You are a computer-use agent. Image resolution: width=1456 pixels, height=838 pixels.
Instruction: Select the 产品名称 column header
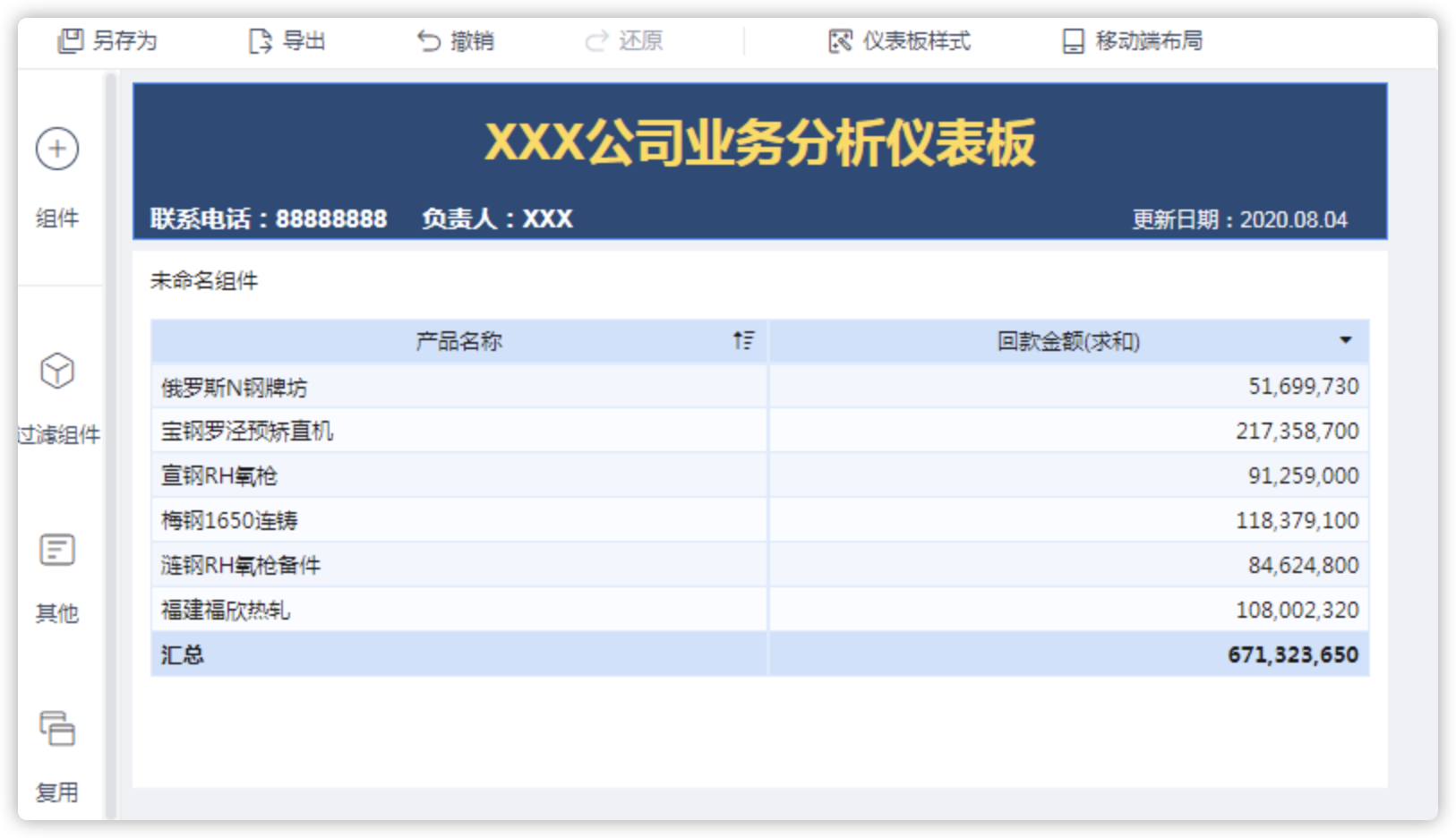[458, 341]
